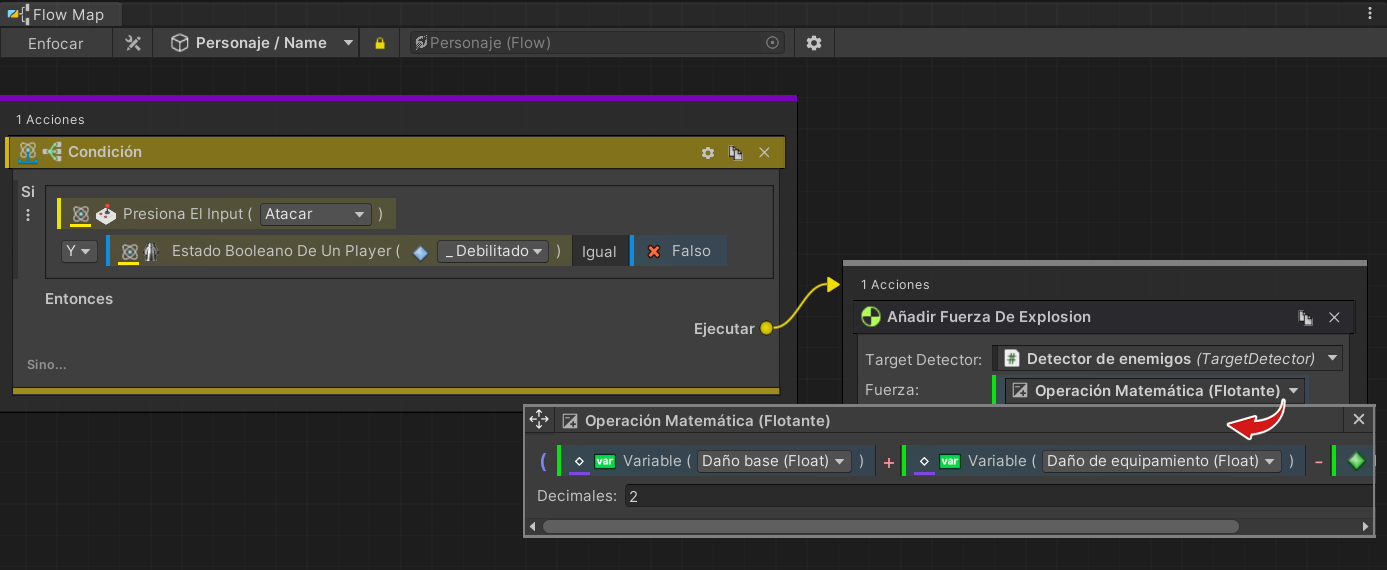Image resolution: width=1387 pixels, height=570 pixels.
Task: Open the Atacar input dropdown
Action: click(315, 214)
